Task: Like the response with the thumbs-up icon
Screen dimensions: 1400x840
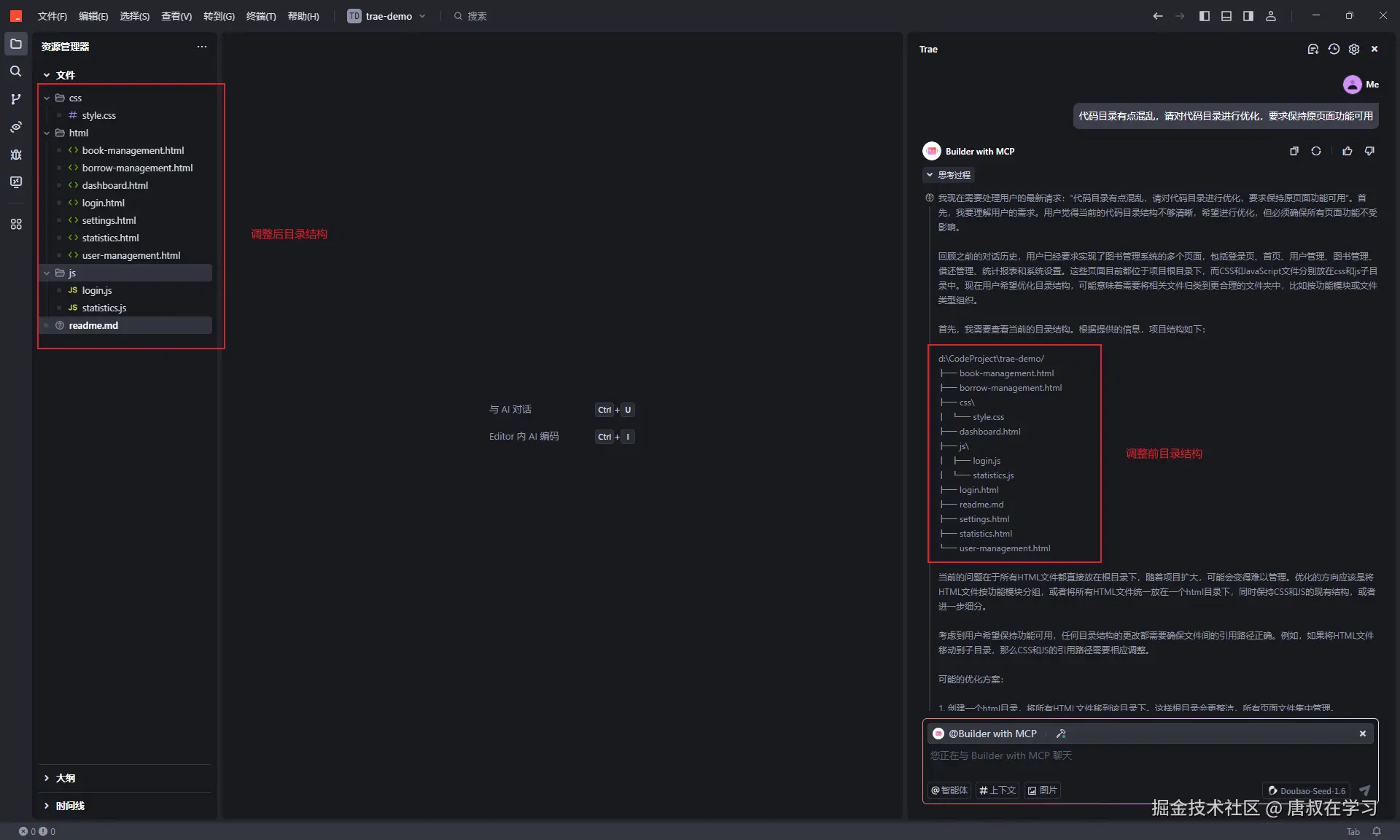Action: tap(1347, 151)
